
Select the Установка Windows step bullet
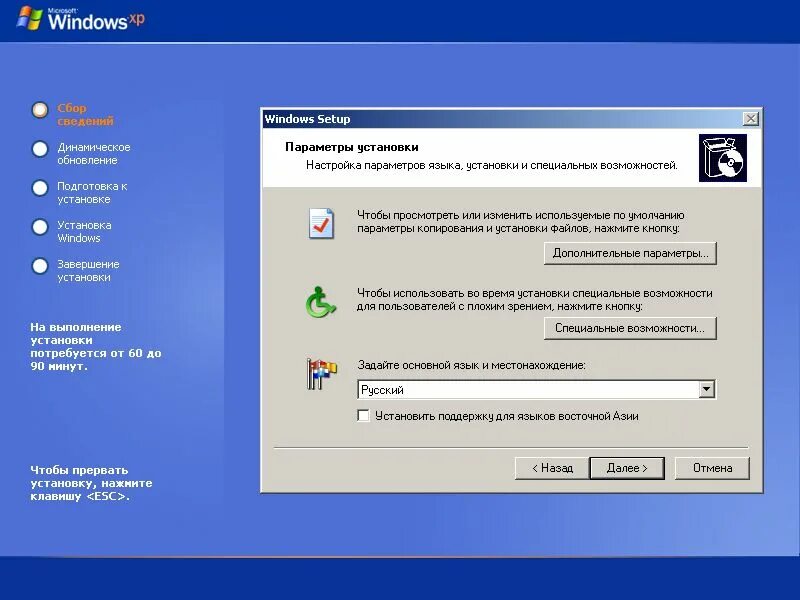pos(40,227)
